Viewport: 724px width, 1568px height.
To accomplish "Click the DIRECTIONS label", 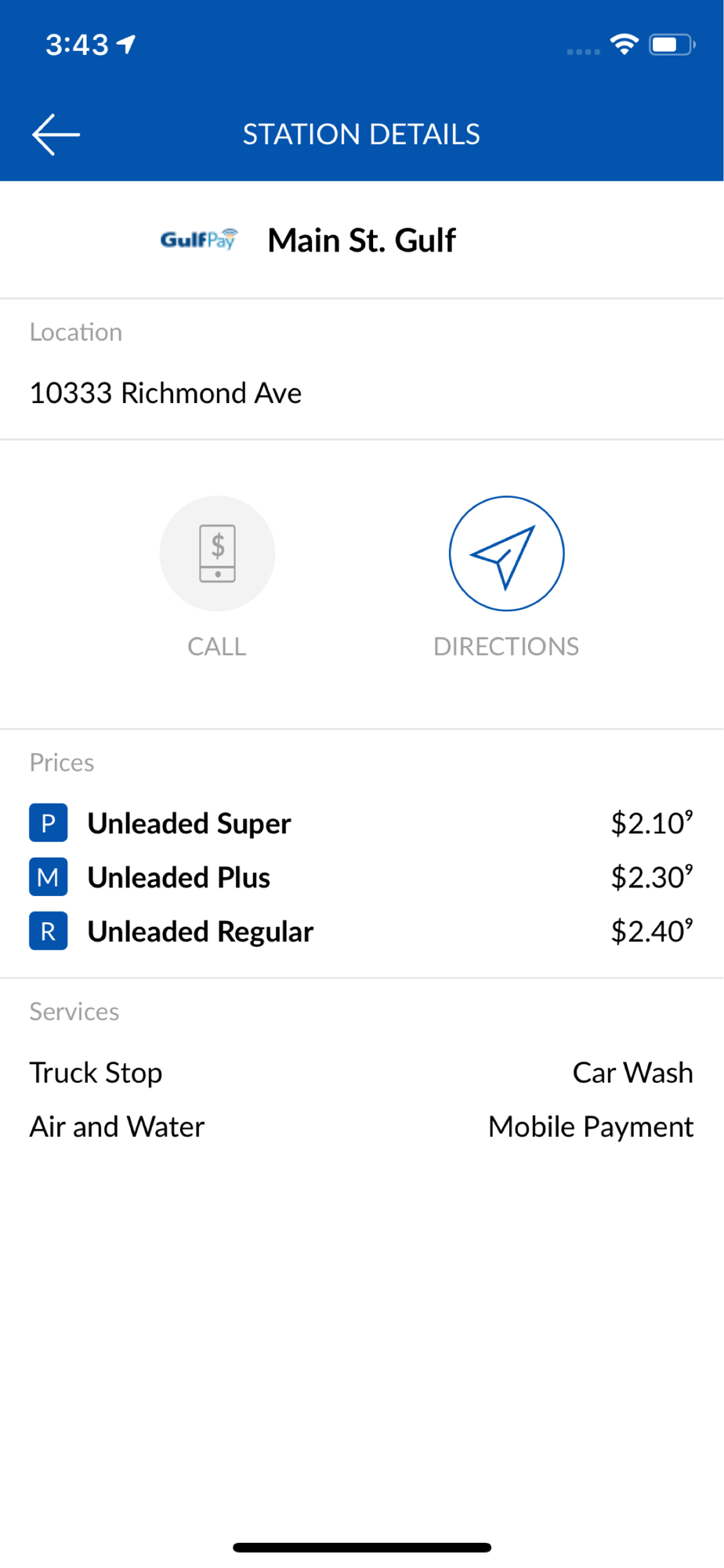I will (506, 647).
